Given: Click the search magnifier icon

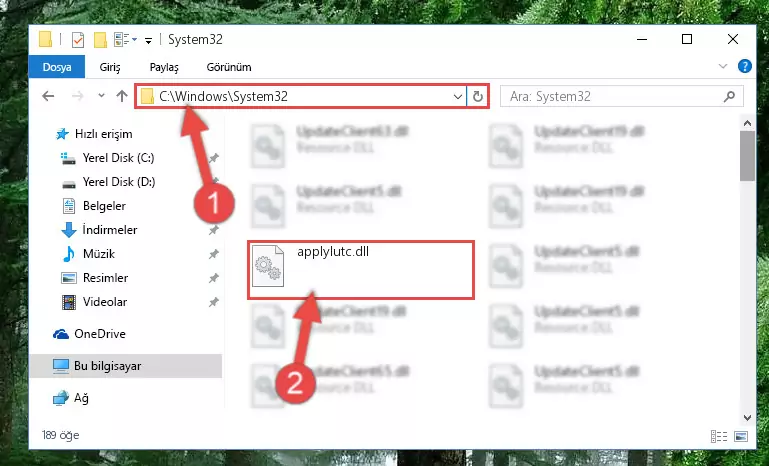Looking at the screenshot, I should pos(729,97).
